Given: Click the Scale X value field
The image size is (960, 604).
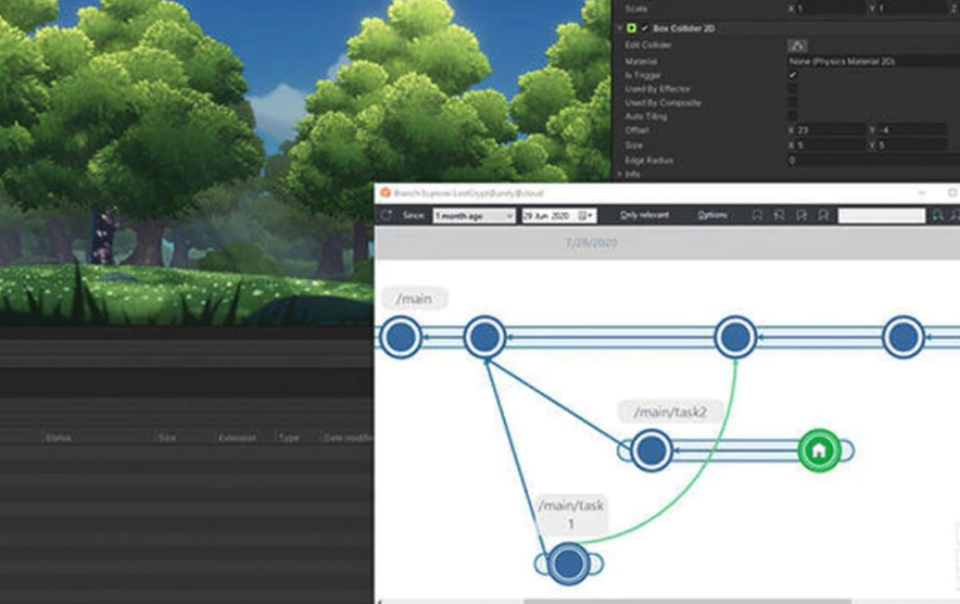Looking at the screenshot, I should tap(830, 9).
